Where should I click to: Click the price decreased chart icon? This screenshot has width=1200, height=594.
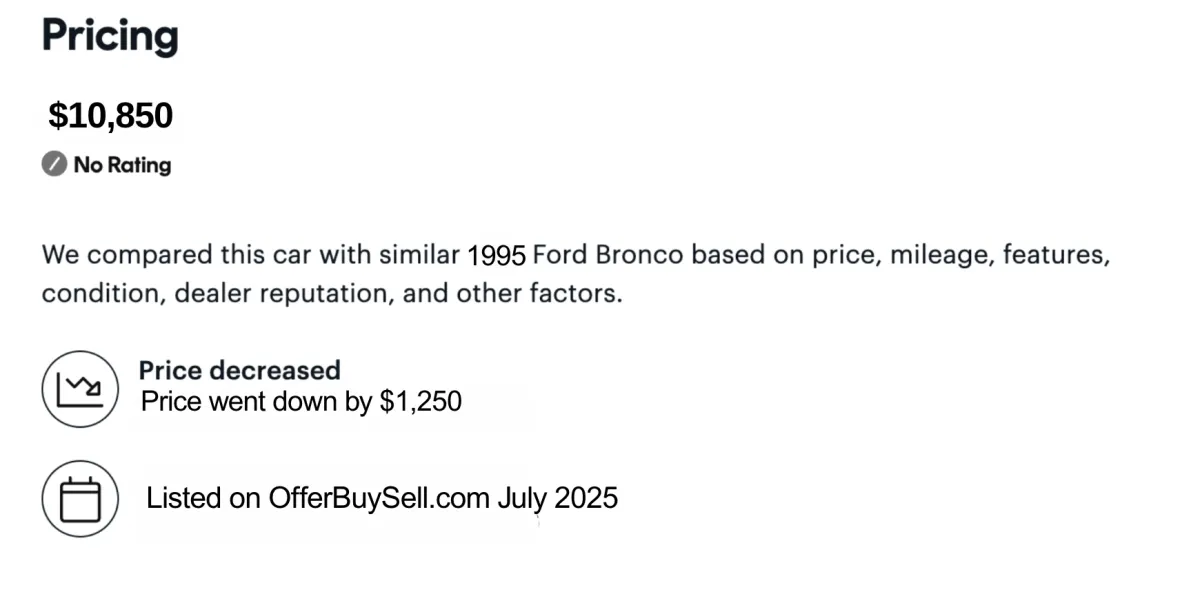[x=81, y=389]
